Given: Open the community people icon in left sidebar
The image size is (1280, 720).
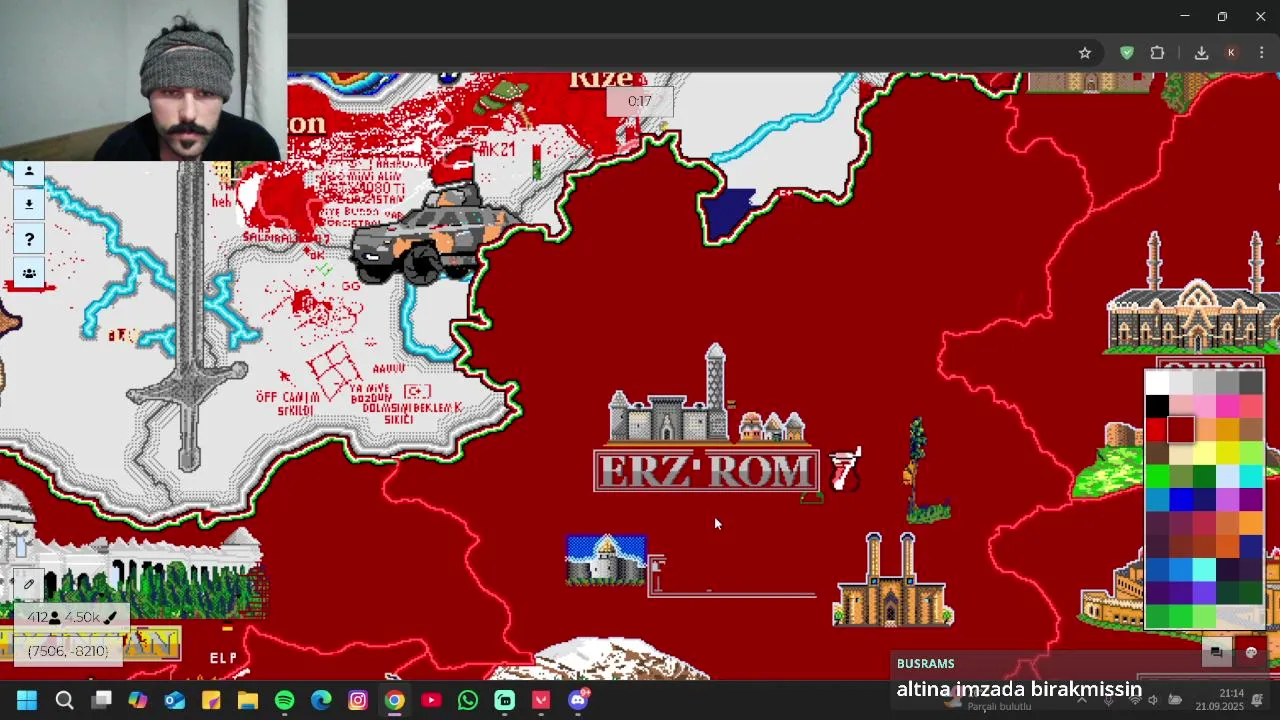Looking at the screenshot, I should click(29, 273).
